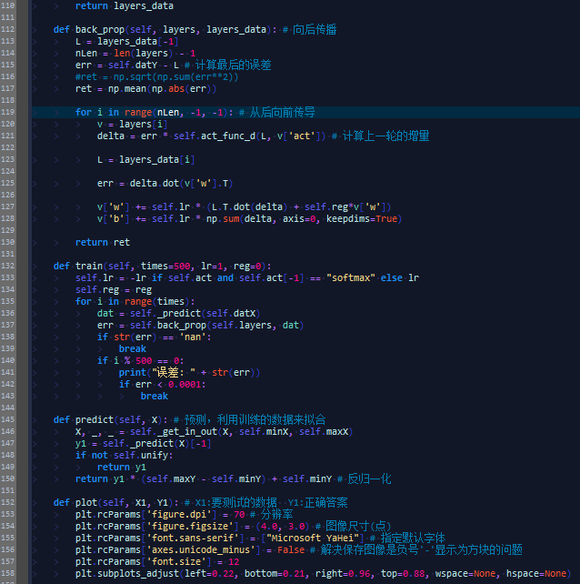The width and height of the screenshot is (580, 584).
Task: Click 'self.act_func_d' in the delta line
Action: tap(214, 136)
